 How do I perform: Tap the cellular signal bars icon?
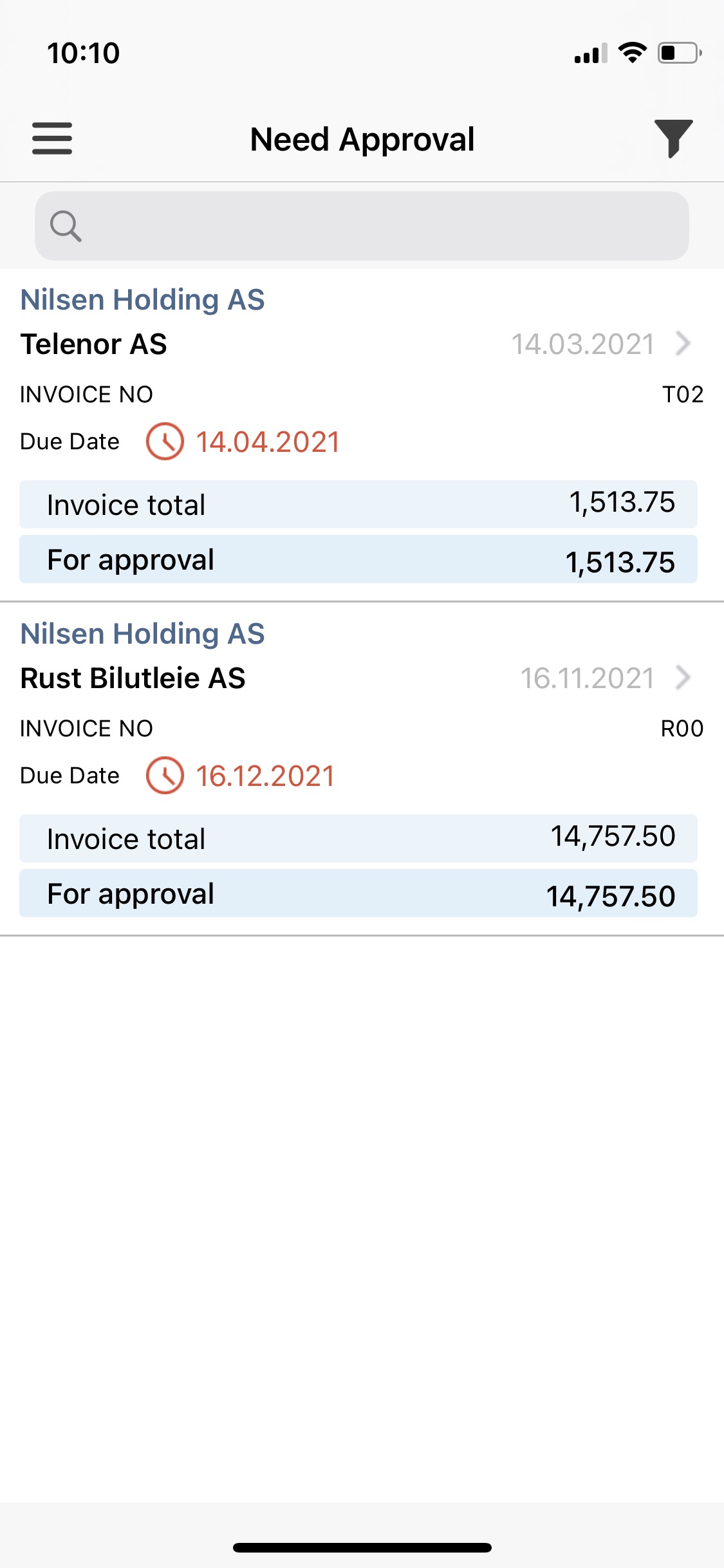591,54
